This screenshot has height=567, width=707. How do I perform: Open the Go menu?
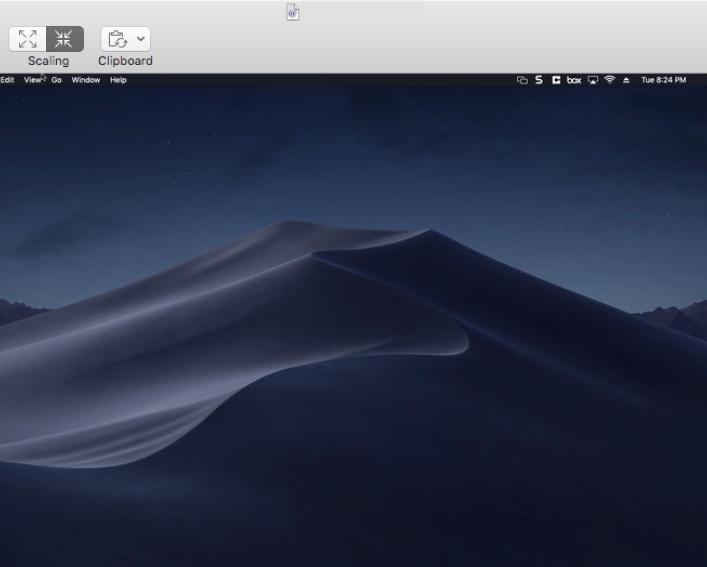coord(56,80)
